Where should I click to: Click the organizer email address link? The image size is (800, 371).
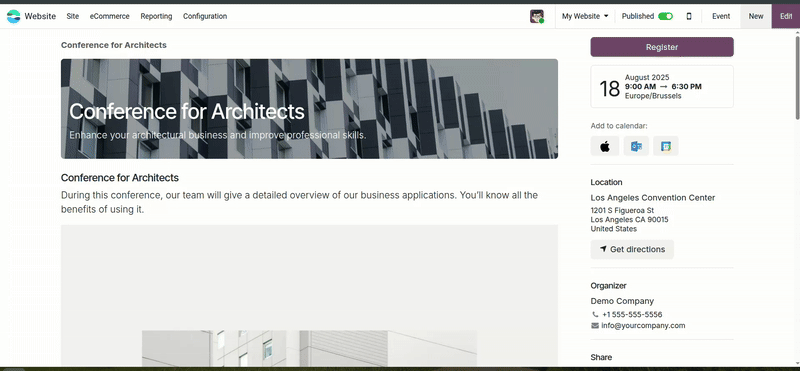[643, 326]
